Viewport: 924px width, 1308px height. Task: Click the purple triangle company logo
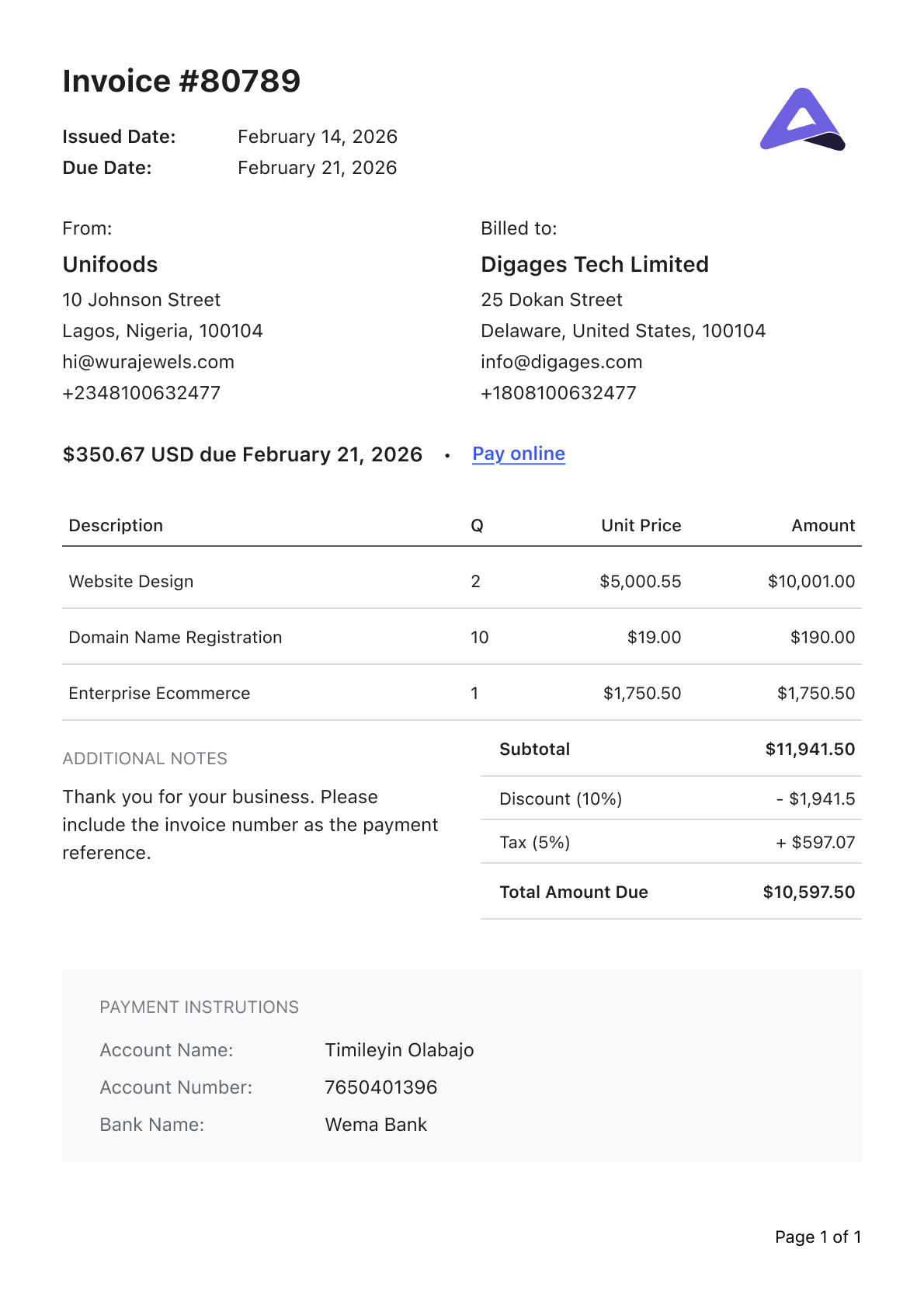pos(802,119)
